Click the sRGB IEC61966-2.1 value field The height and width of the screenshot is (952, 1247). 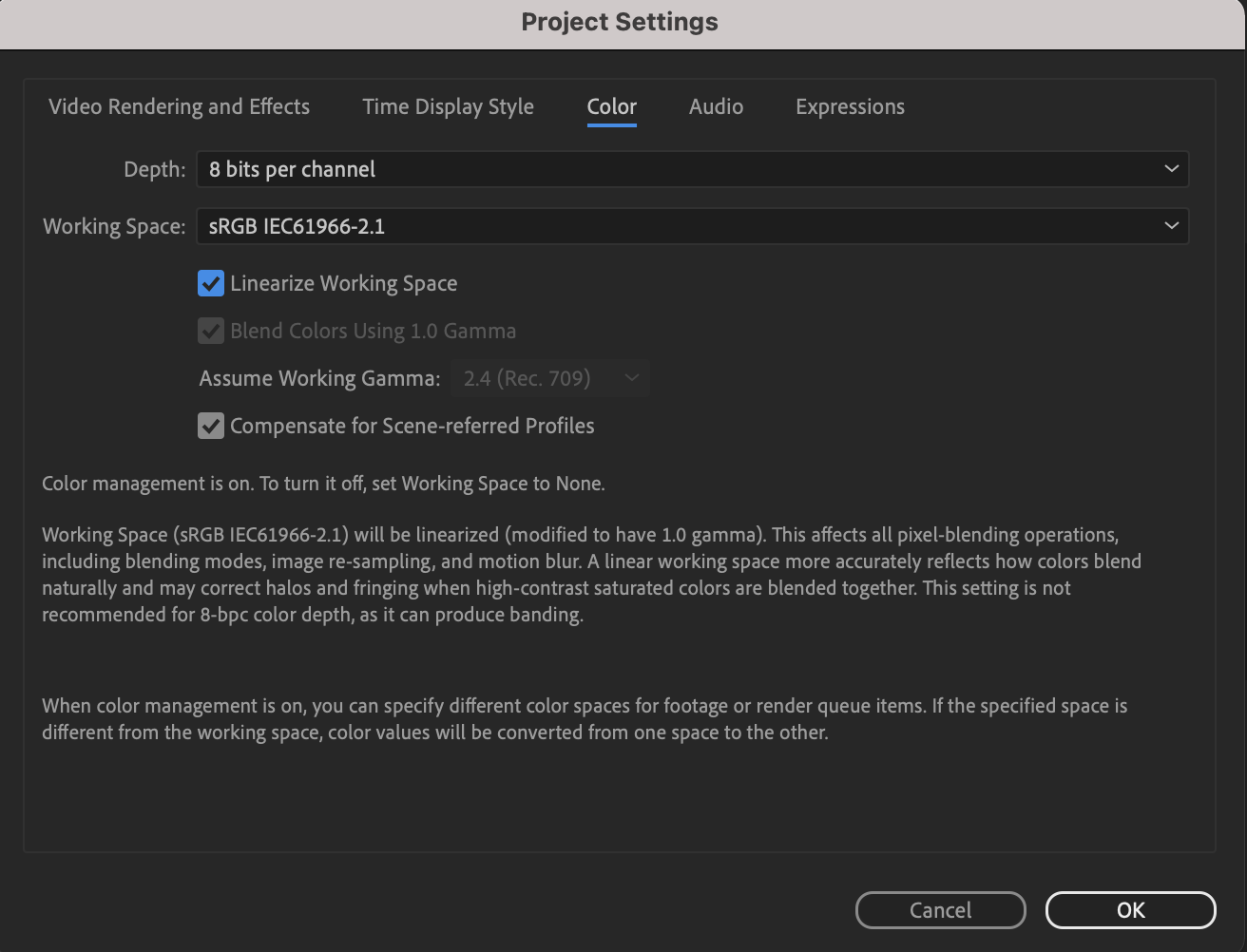point(297,226)
